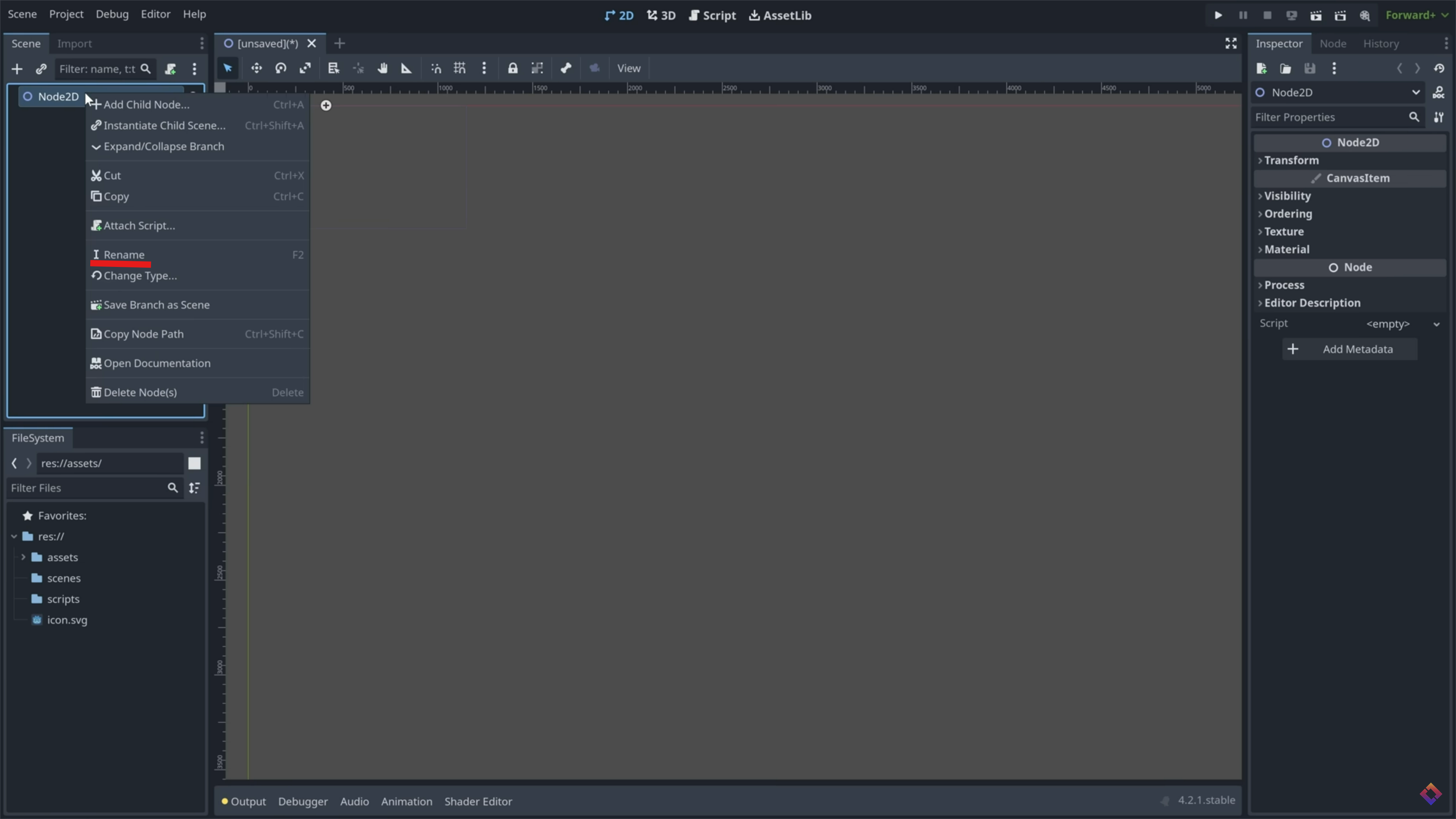Click the lock selected node icon

pos(512,68)
